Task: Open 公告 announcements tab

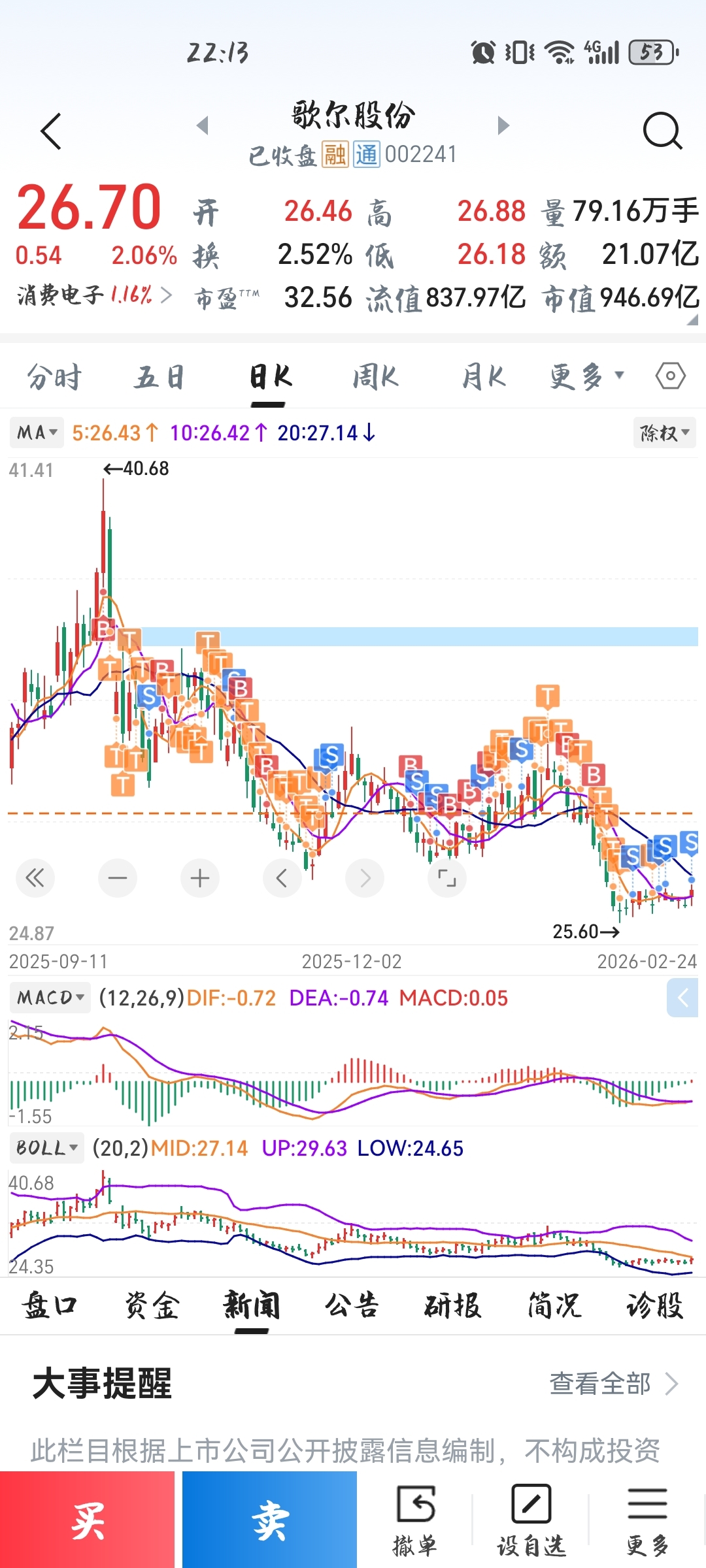Action: click(352, 1305)
